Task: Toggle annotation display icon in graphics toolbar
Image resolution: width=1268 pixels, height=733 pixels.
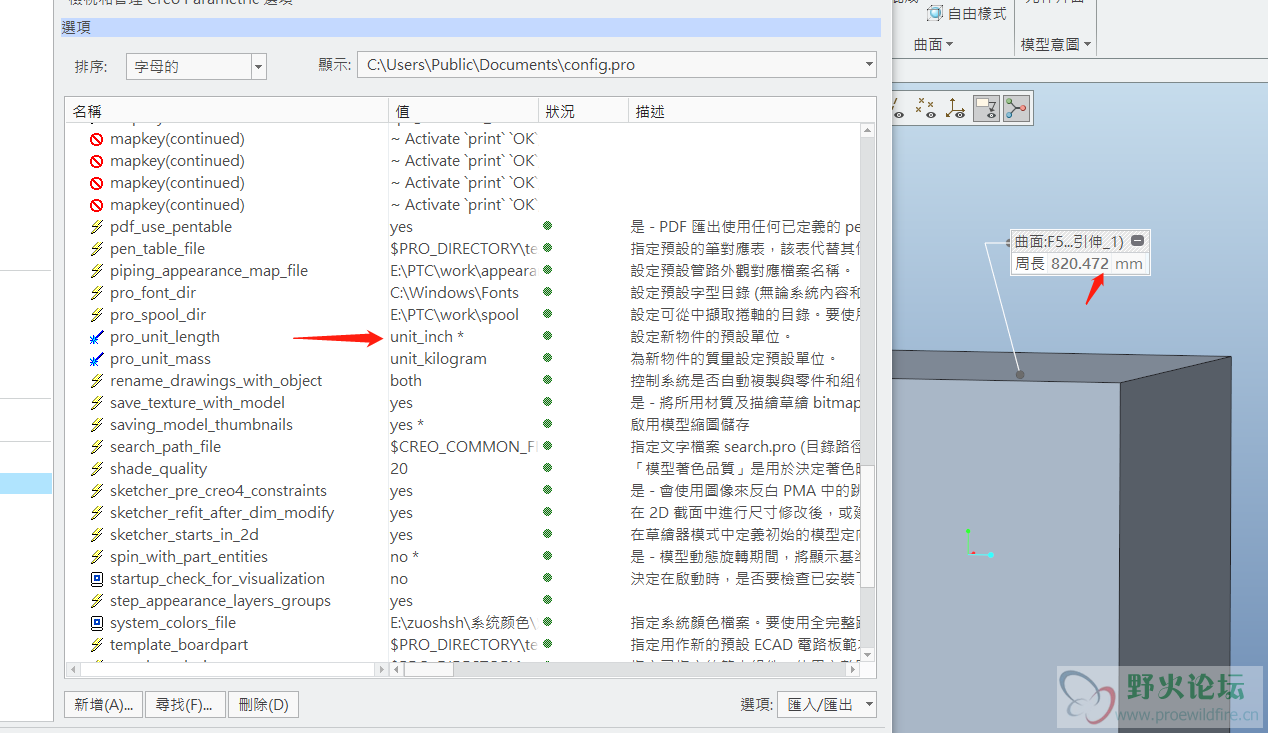Action: (986, 108)
